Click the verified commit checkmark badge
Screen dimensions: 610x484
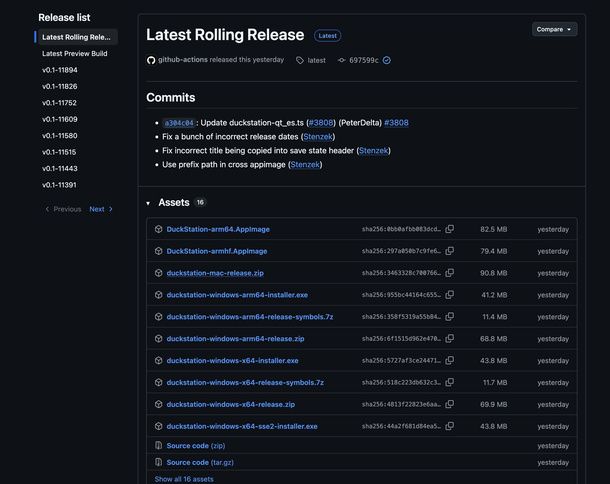coord(387,60)
